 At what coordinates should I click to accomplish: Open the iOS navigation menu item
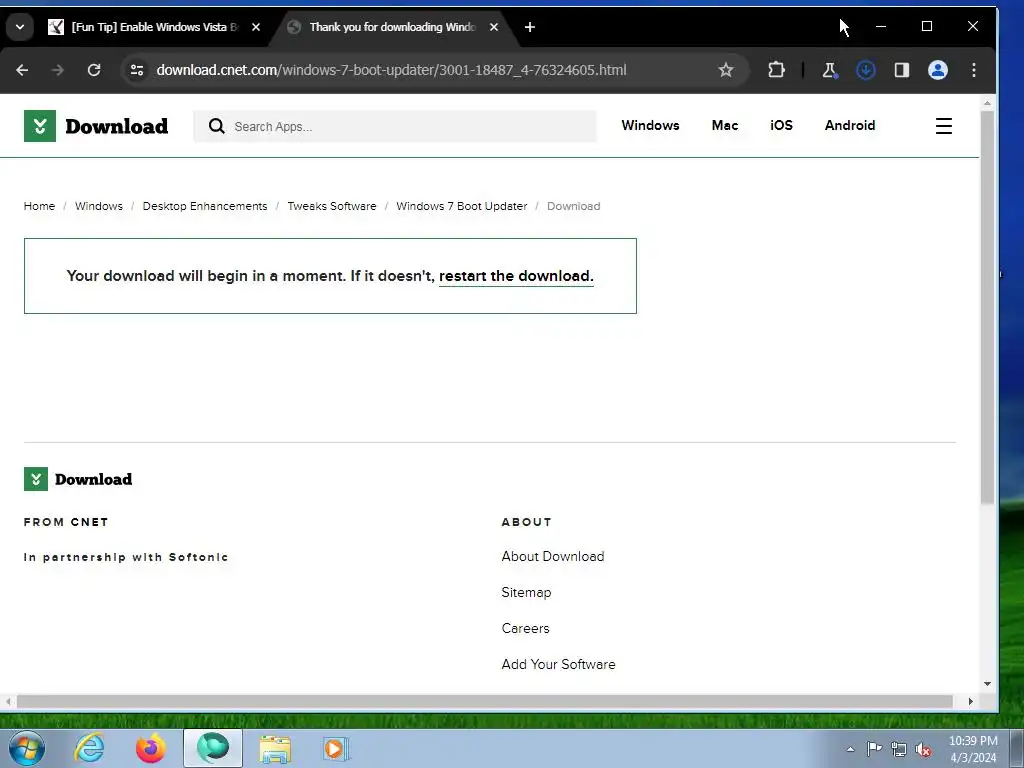(781, 125)
